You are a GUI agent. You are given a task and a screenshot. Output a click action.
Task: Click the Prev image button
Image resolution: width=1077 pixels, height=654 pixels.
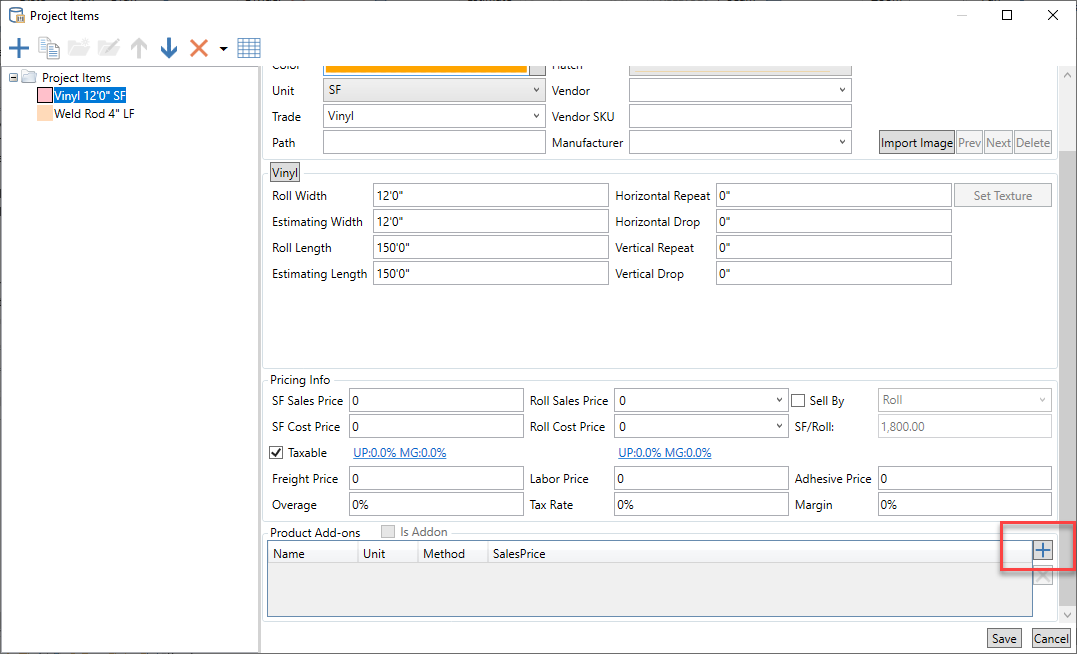(969, 142)
